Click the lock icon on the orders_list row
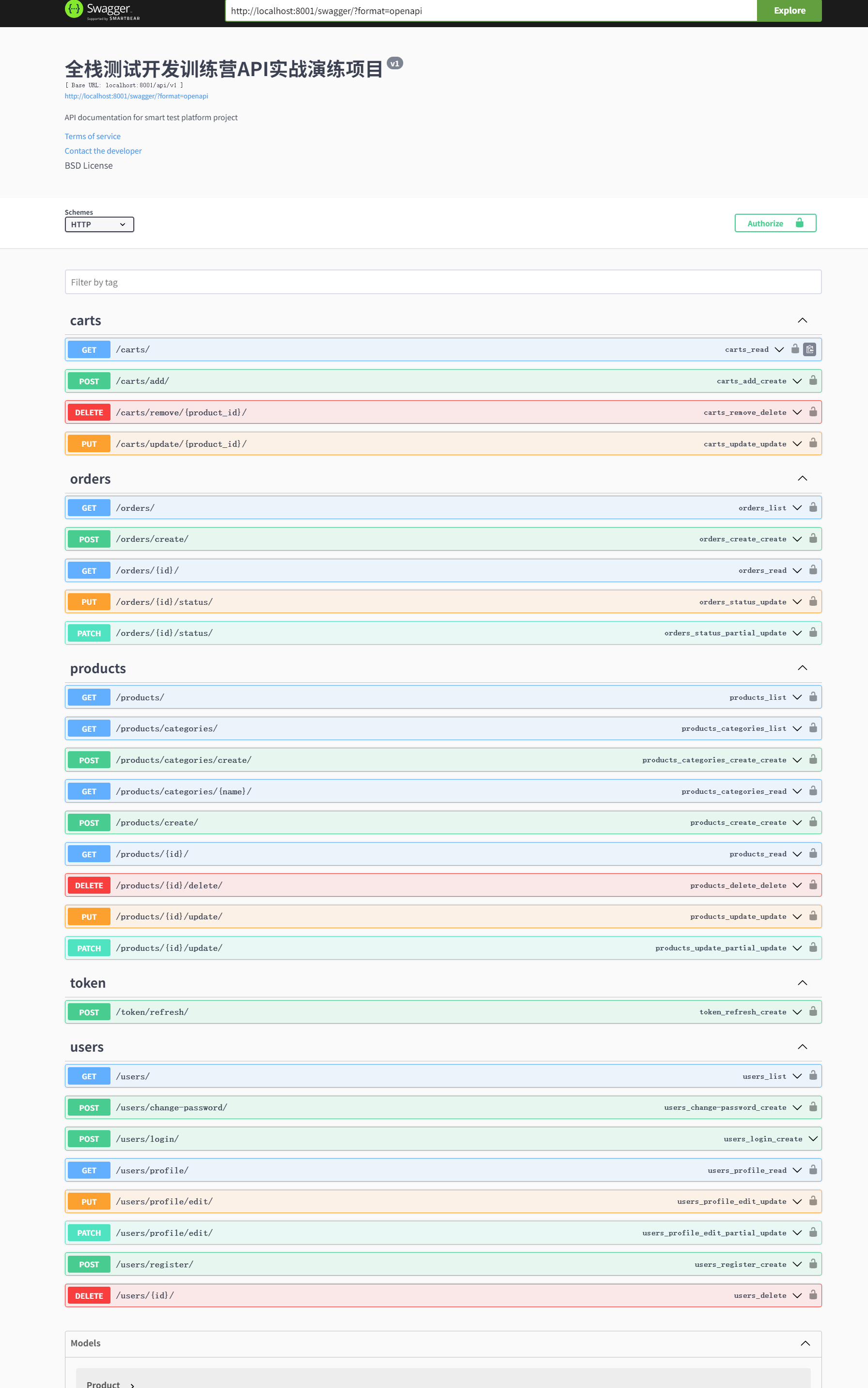 click(x=813, y=507)
